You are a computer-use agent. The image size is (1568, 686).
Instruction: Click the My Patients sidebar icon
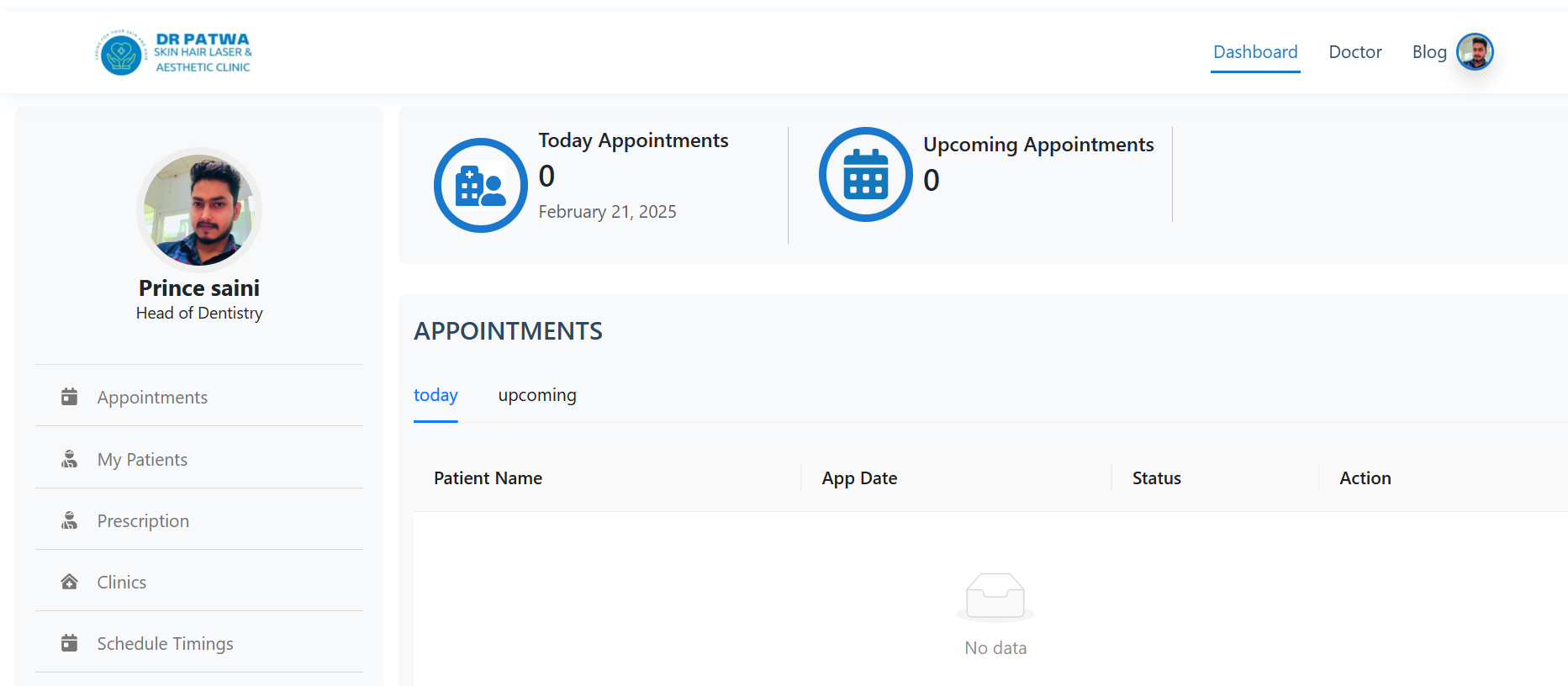pyautogui.click(x=70, y=459)
